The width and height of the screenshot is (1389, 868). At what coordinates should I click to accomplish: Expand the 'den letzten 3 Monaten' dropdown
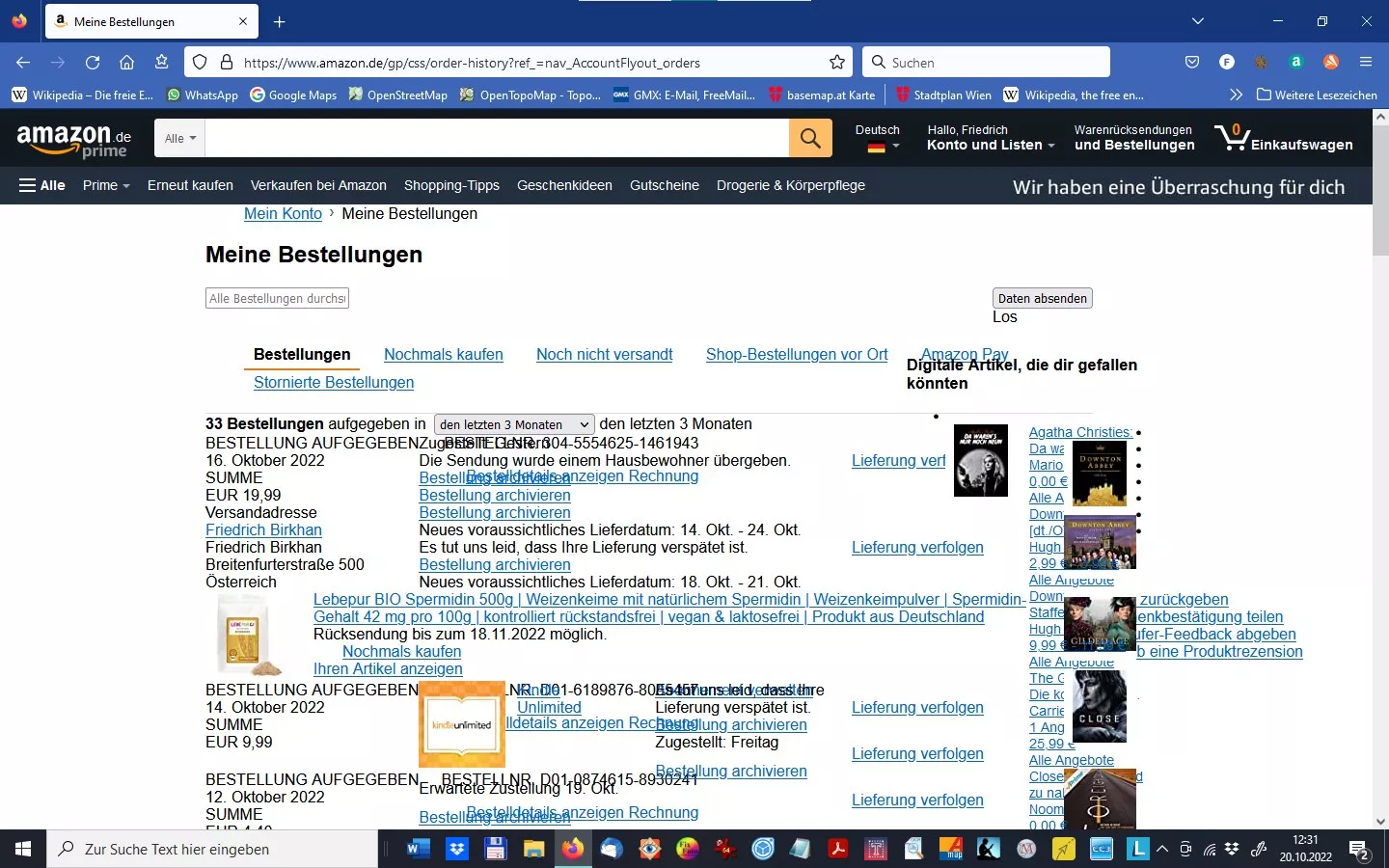coord(514,424)
